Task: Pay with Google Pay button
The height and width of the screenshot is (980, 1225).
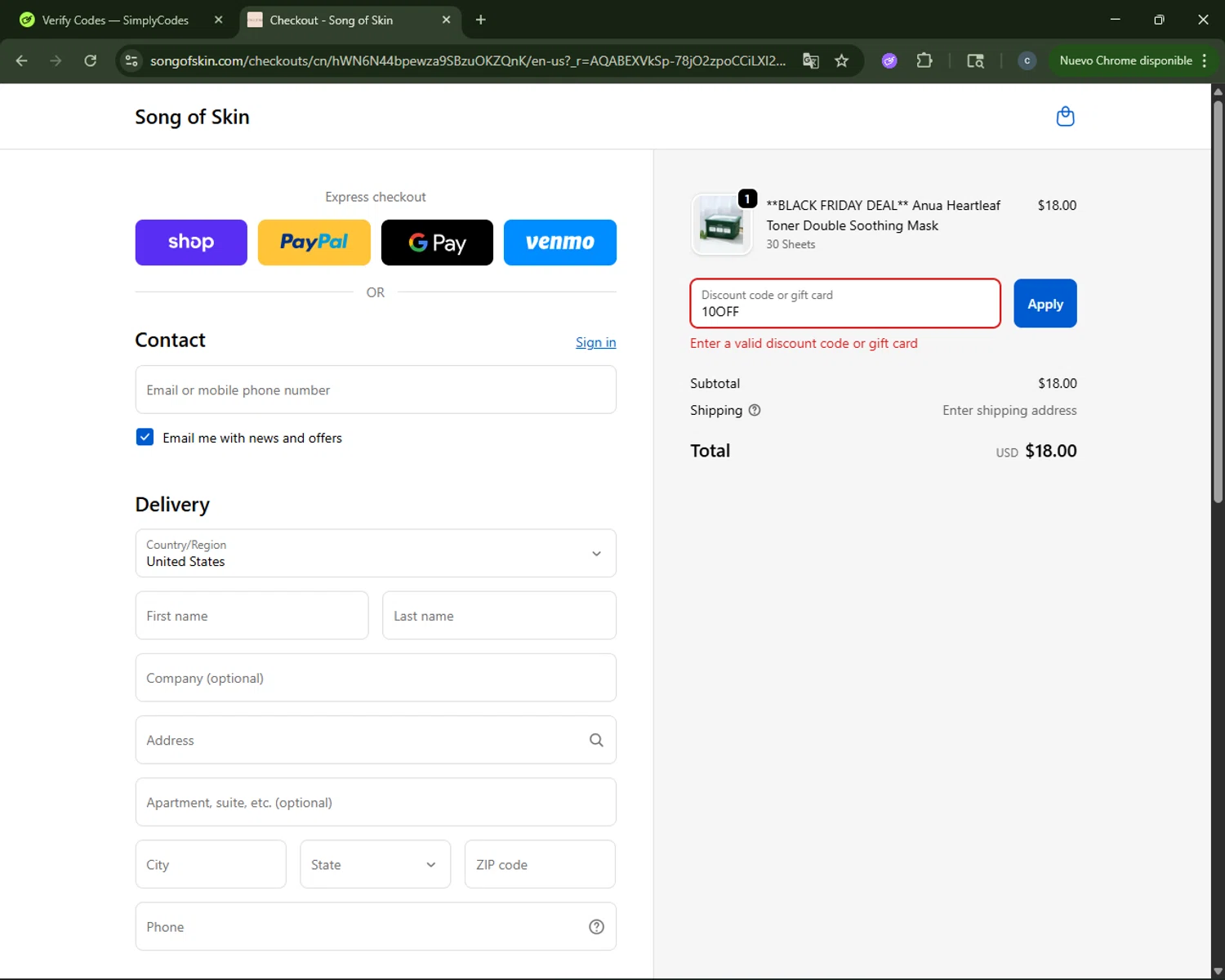Action: tap(437, 243)
